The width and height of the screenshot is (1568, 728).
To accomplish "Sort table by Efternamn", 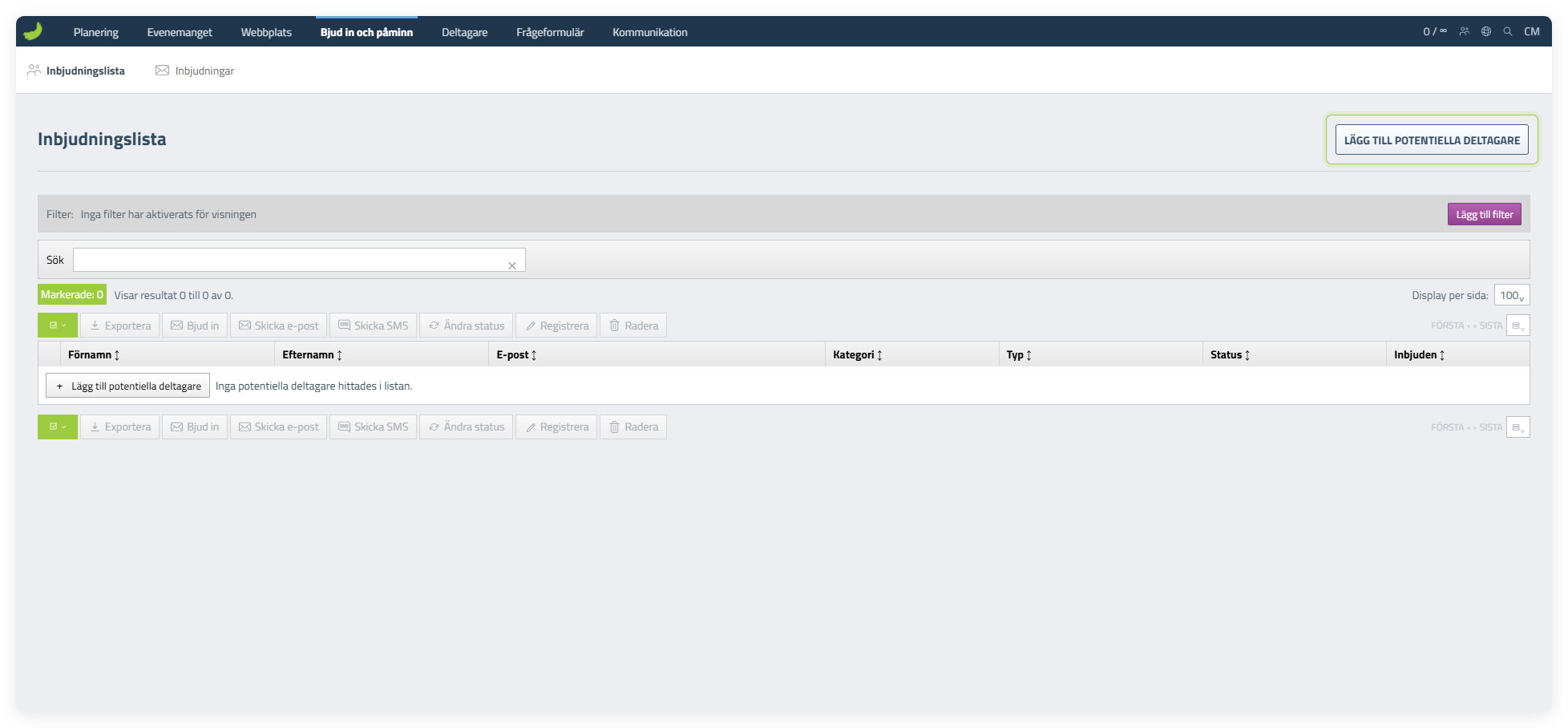I will tap(313, 354).
